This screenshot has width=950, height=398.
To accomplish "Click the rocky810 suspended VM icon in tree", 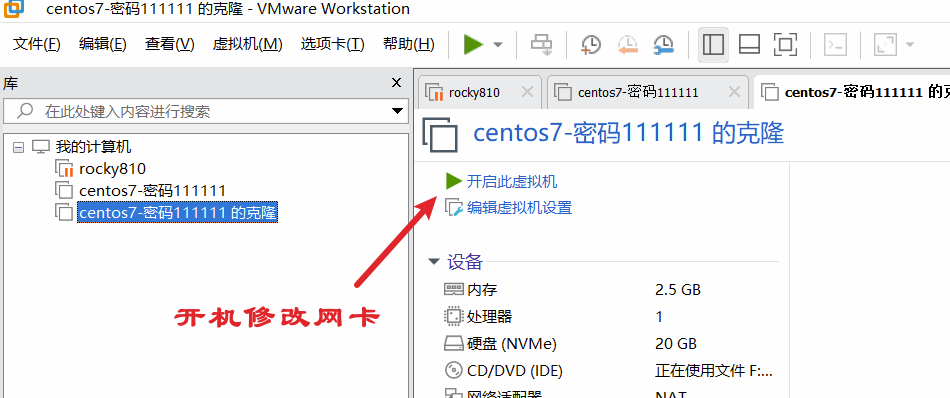I will coord(64,169).
